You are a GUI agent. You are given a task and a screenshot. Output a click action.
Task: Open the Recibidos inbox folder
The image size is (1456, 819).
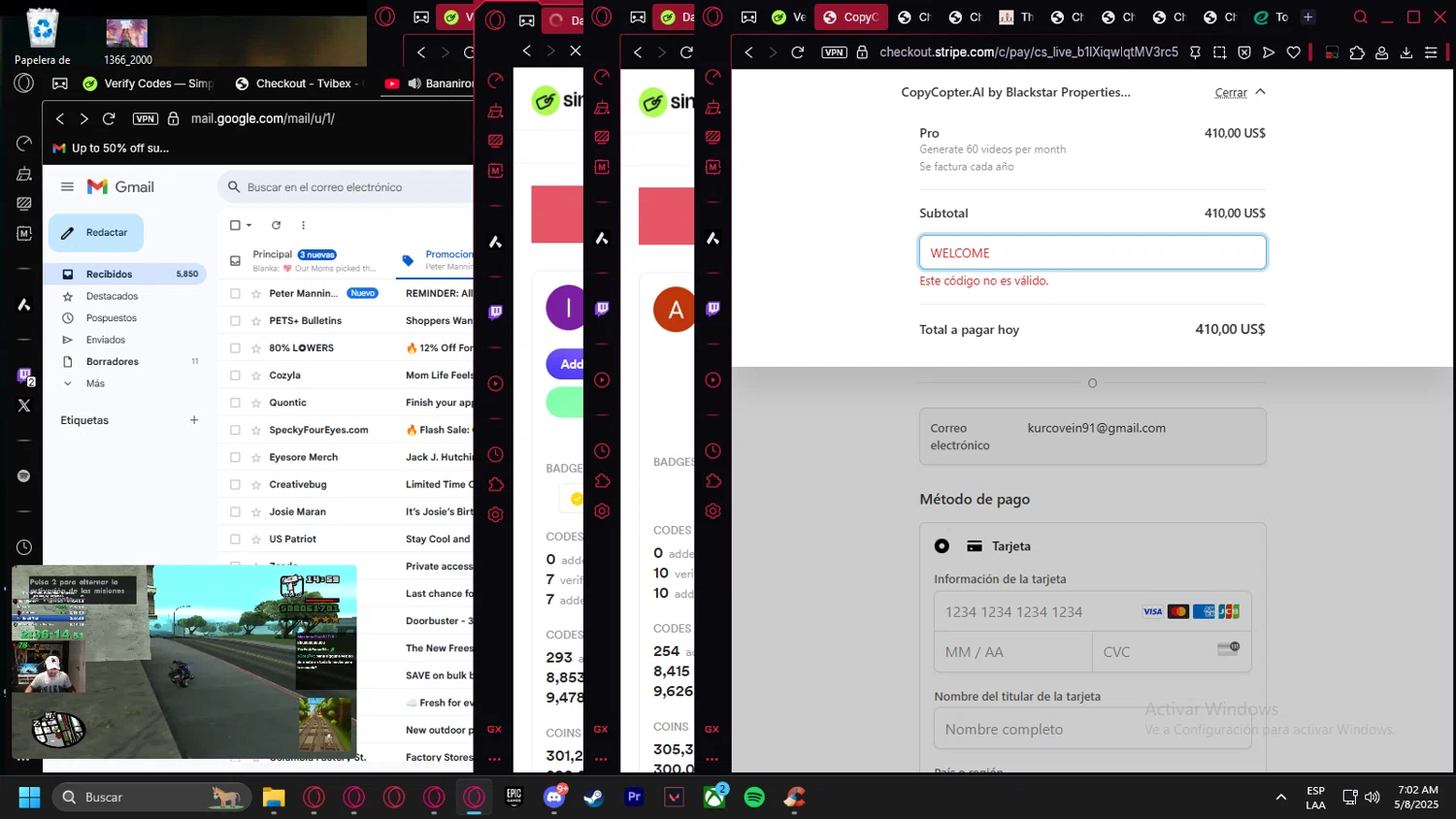127,274
